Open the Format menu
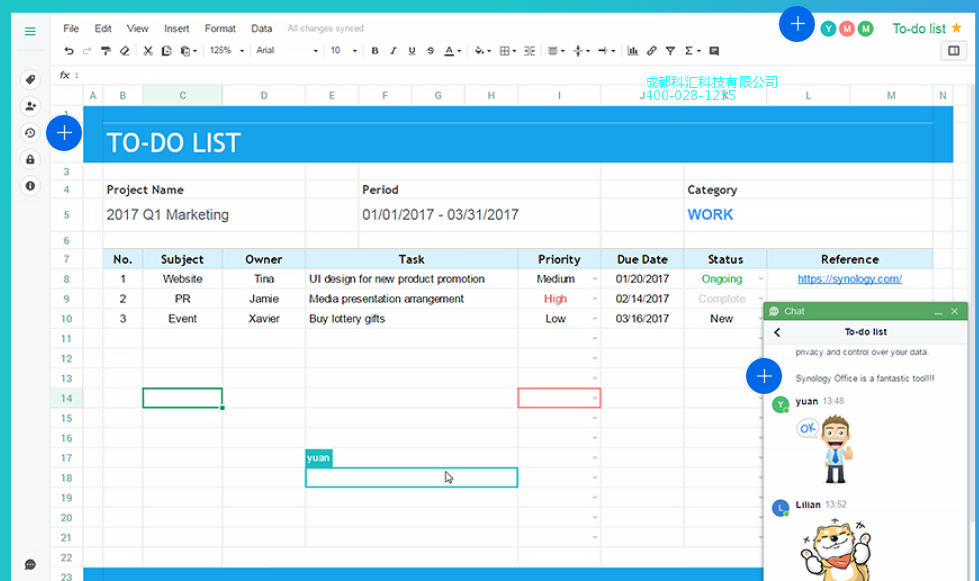979x581 pixels. 220,29
